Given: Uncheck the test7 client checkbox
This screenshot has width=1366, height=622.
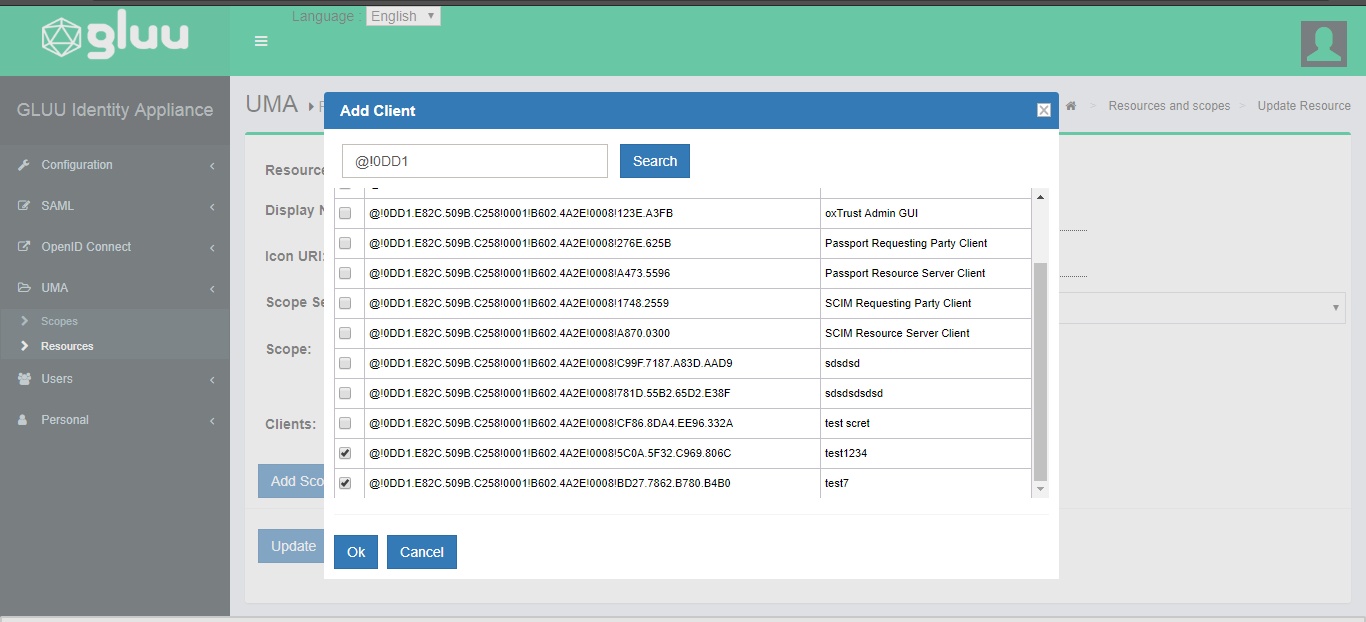Looking at the screenshot, I should coord(346,482).
